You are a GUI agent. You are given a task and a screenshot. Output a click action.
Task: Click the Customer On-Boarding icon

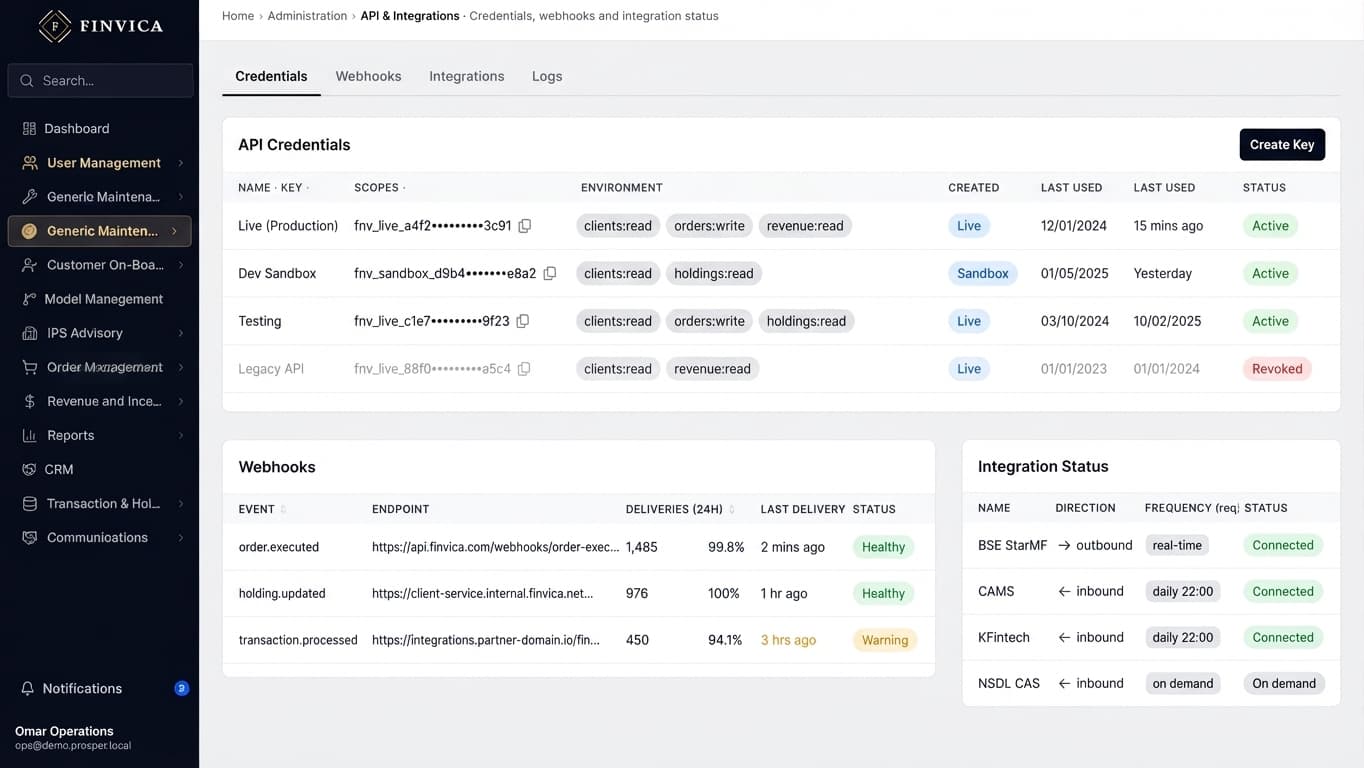pyautogui.click(x=29, y=265)
